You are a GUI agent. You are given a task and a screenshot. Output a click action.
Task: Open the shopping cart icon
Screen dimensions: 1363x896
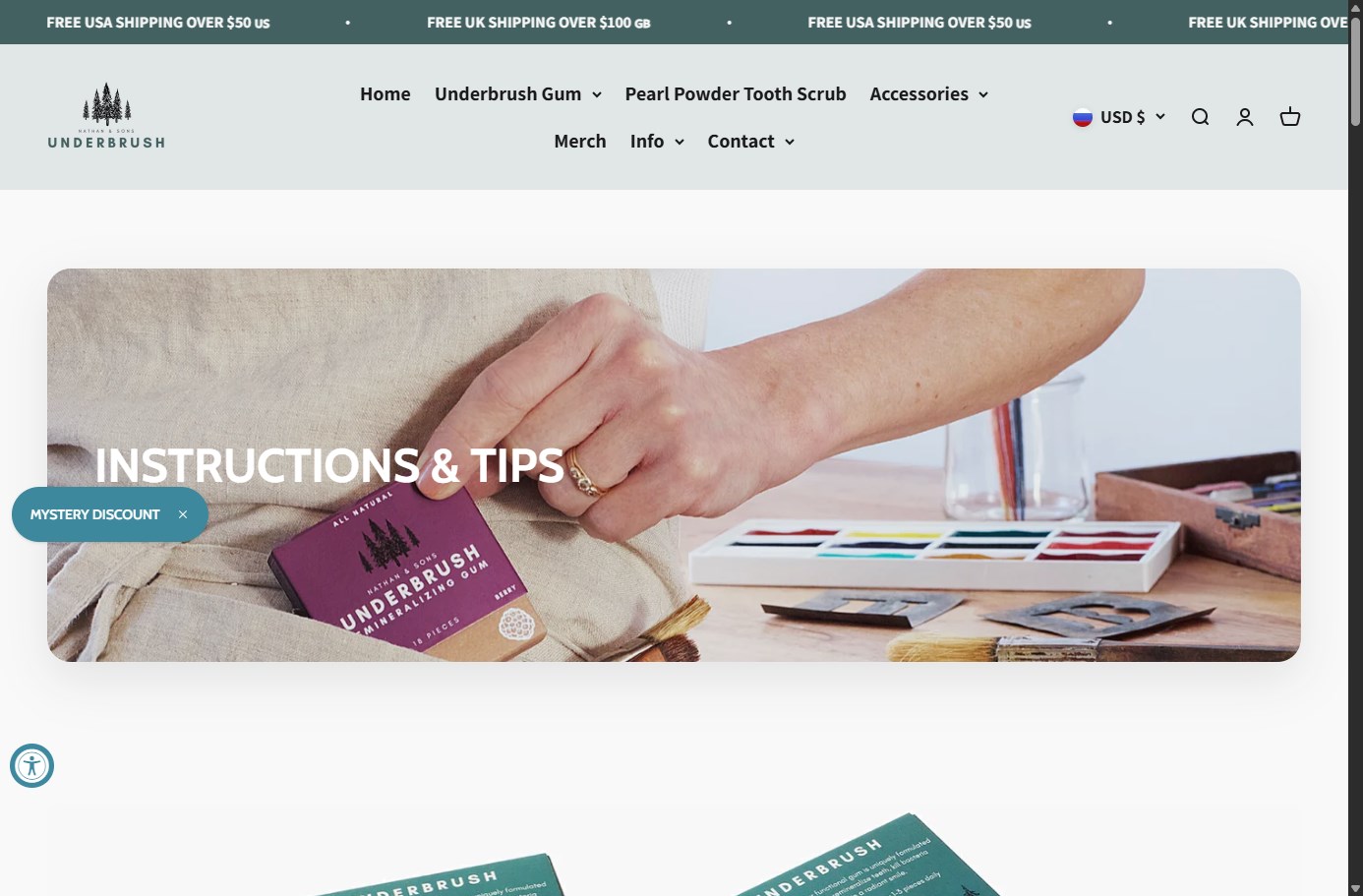[1290, 117]
